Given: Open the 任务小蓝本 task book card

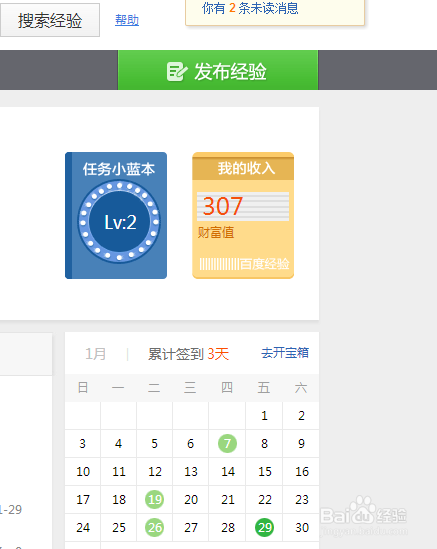Looking at the screenshot, I should pyautogui.click(x=116, y=215).
